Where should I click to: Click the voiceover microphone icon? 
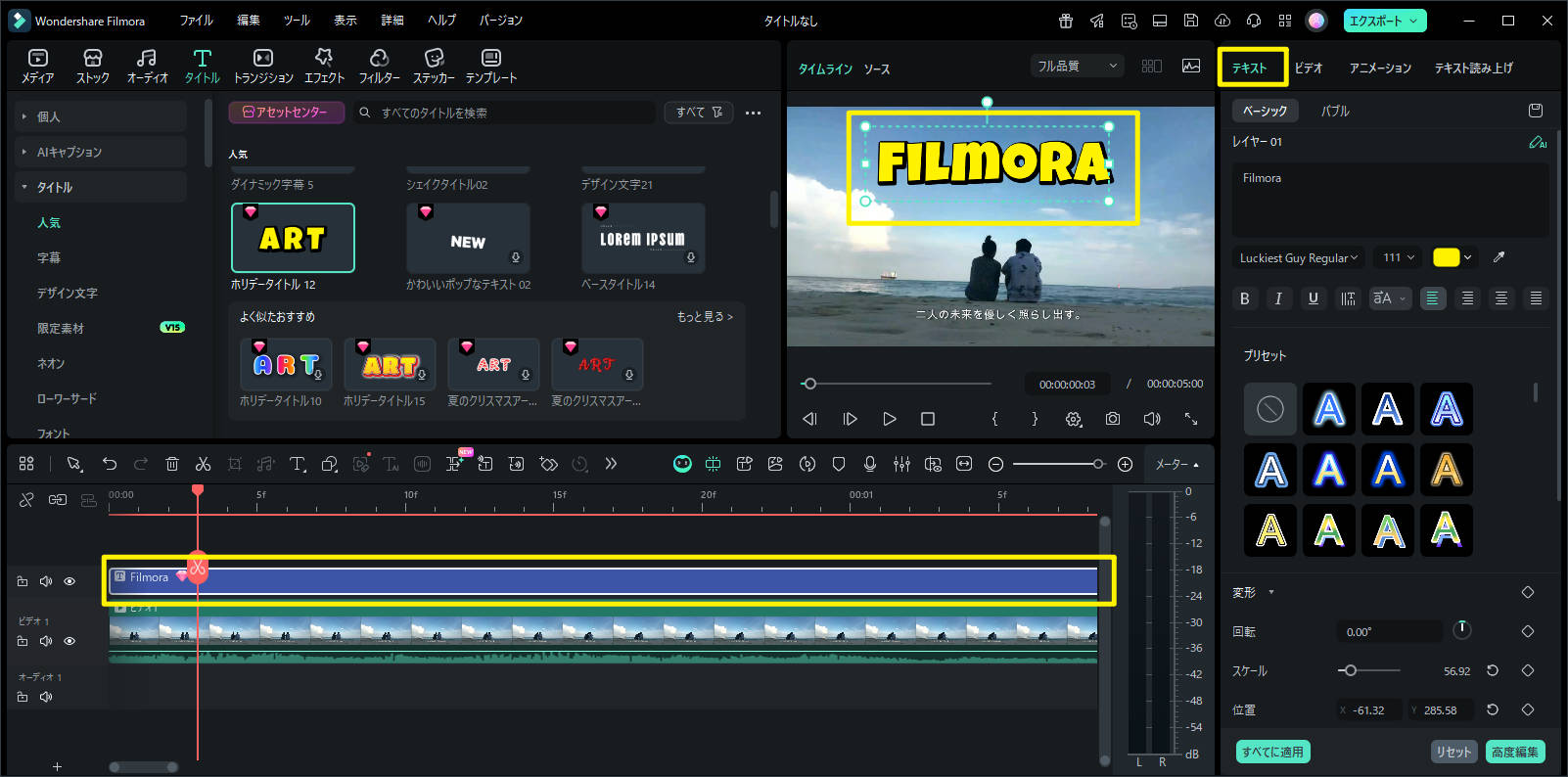870,464
